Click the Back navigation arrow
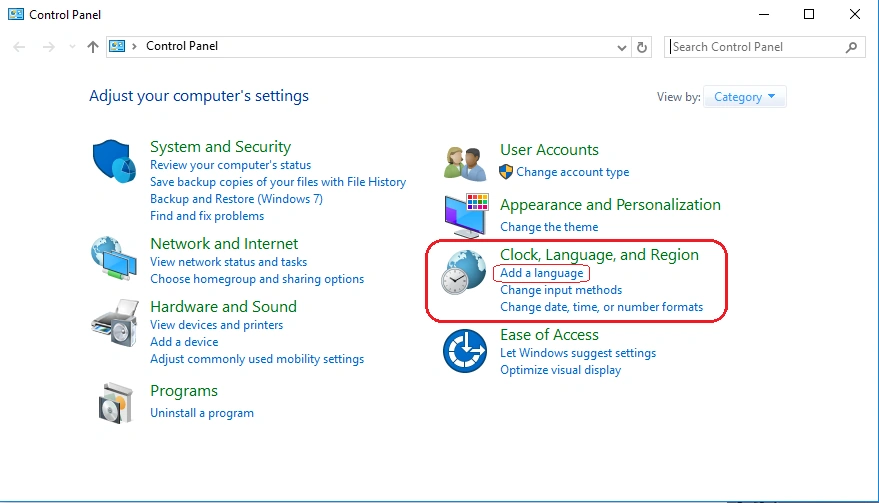The image size is (879, 503). 19,47
